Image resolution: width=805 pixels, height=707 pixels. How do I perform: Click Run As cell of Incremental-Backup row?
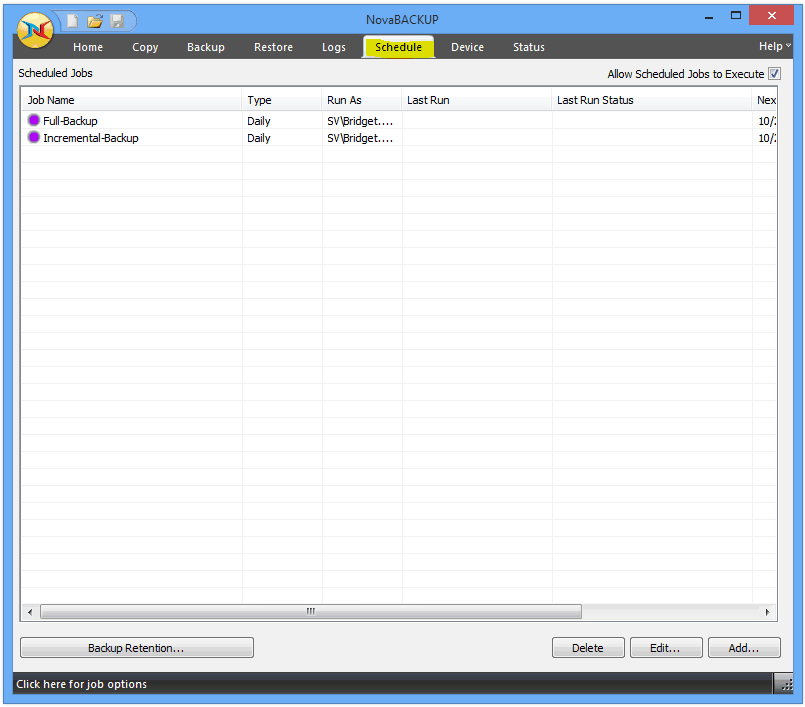point(360,138)
